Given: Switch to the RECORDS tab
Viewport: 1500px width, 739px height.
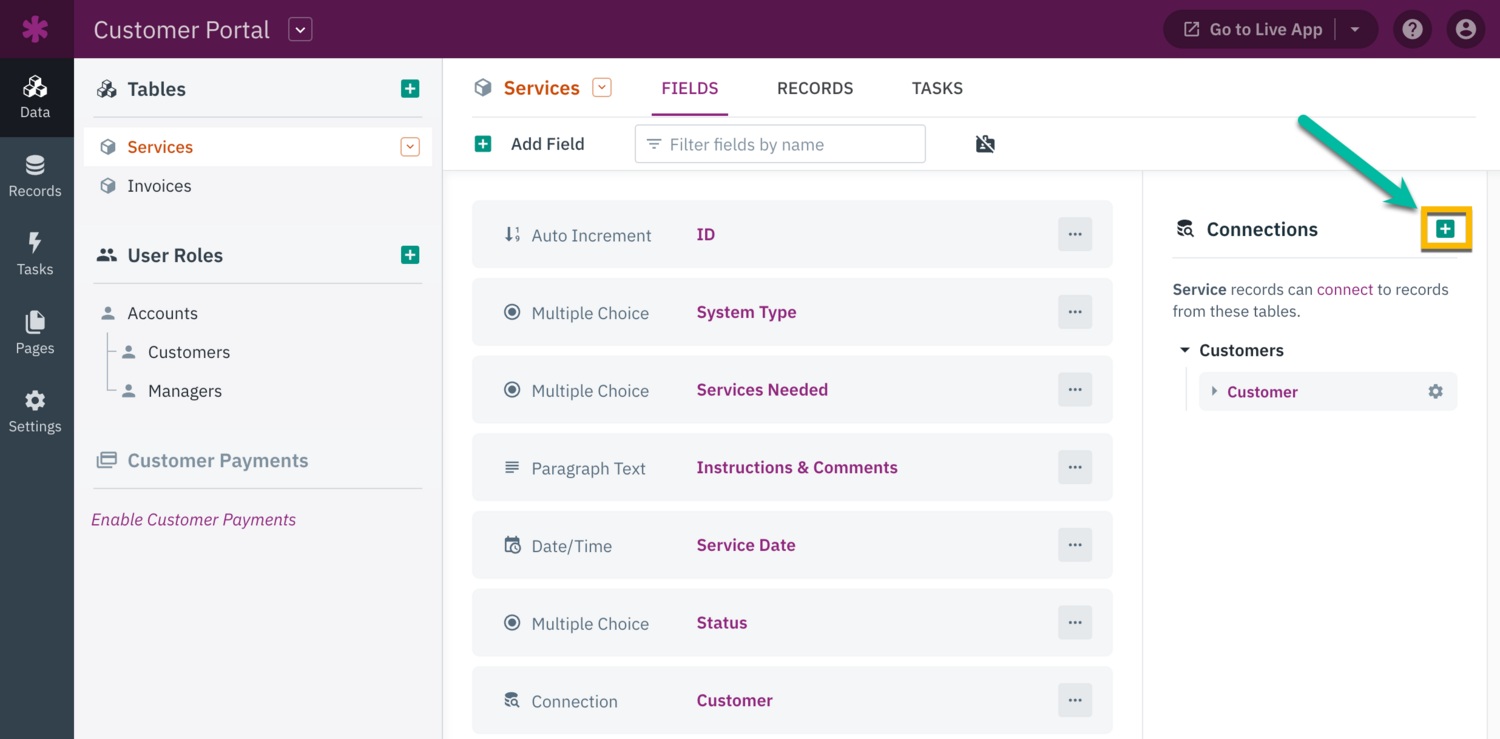Looking at the screenshot, I should [x=814, y=88].
